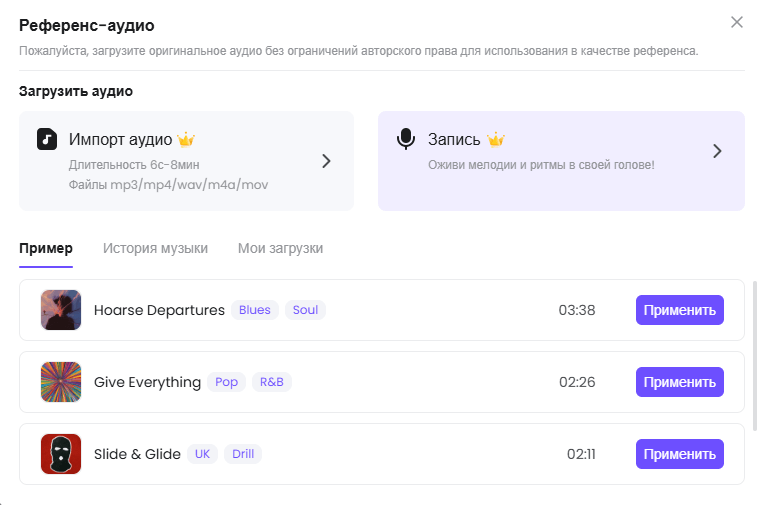Click the Give Everything cover thumbnail
The height and width of the screenshot is (505, 762).
61,382
